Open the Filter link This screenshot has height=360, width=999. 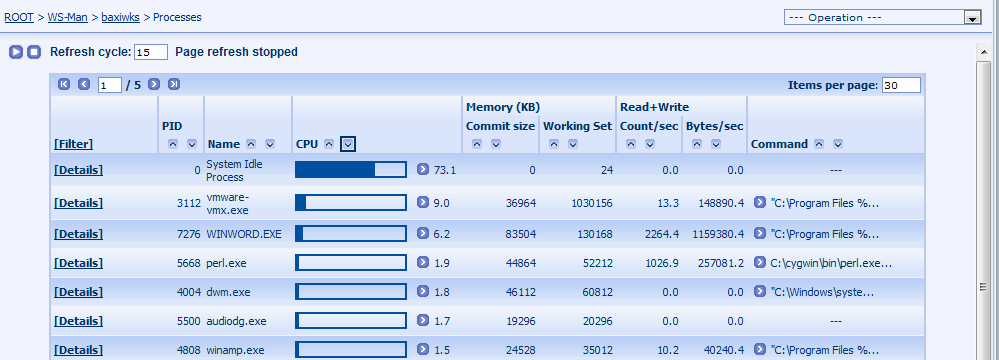[x=73, y=144]
